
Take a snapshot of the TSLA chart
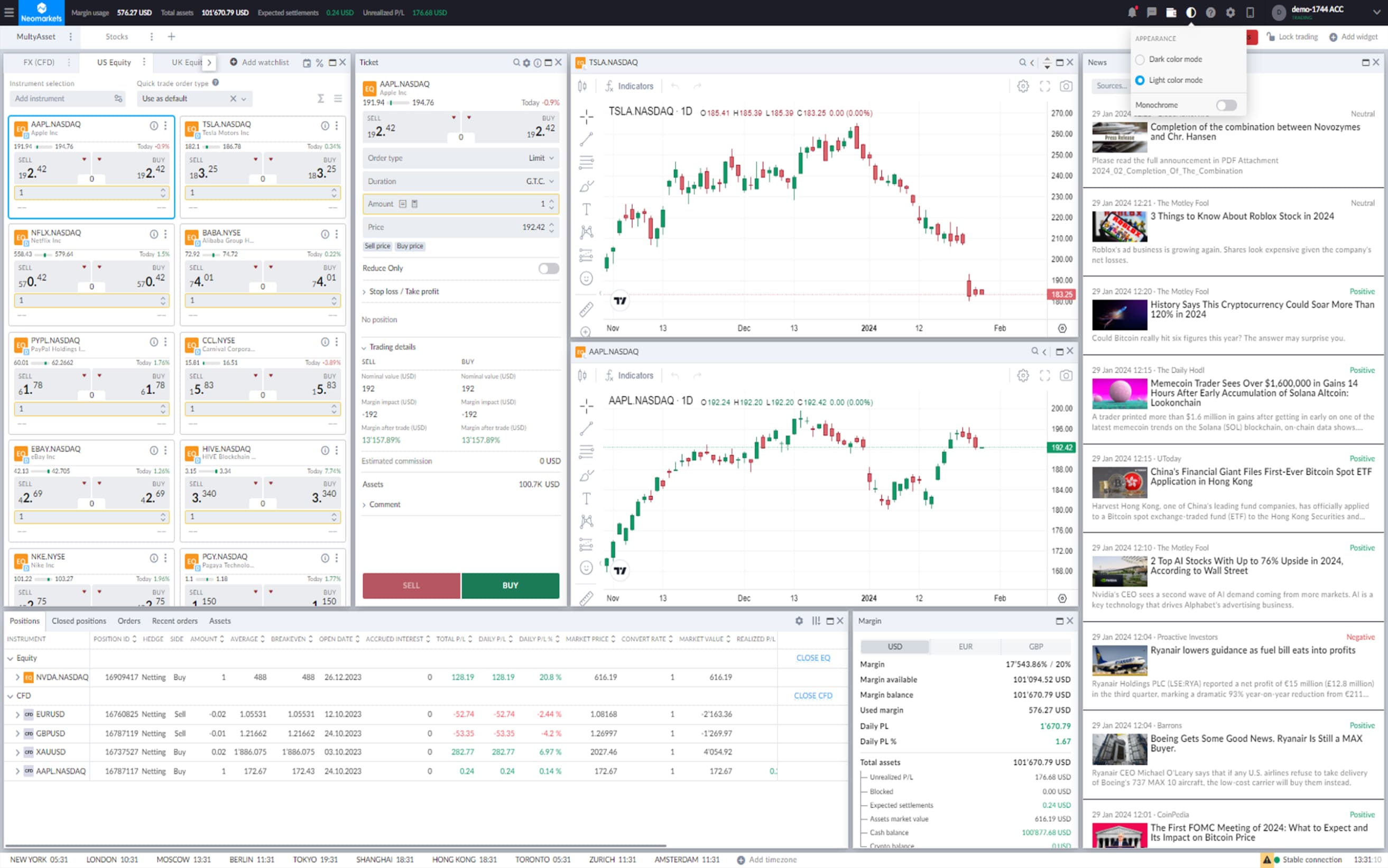click(x=1066, y=86)
